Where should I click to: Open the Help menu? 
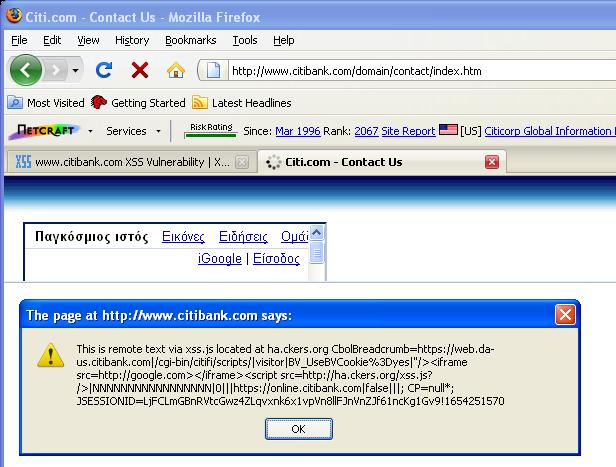pos(284,40)
